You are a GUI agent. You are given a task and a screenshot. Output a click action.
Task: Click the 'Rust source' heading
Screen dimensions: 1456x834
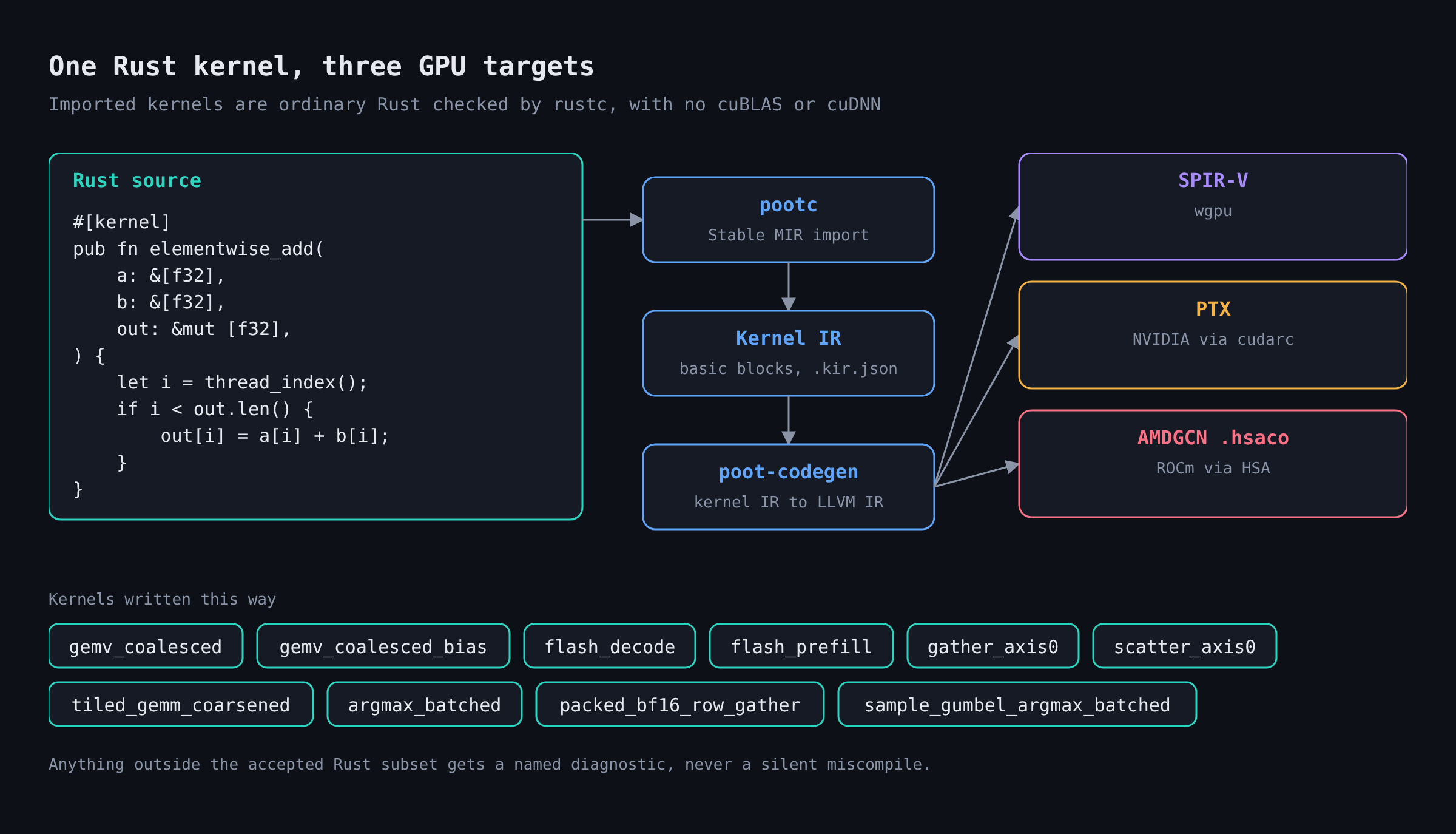click(x=137, y=180)
